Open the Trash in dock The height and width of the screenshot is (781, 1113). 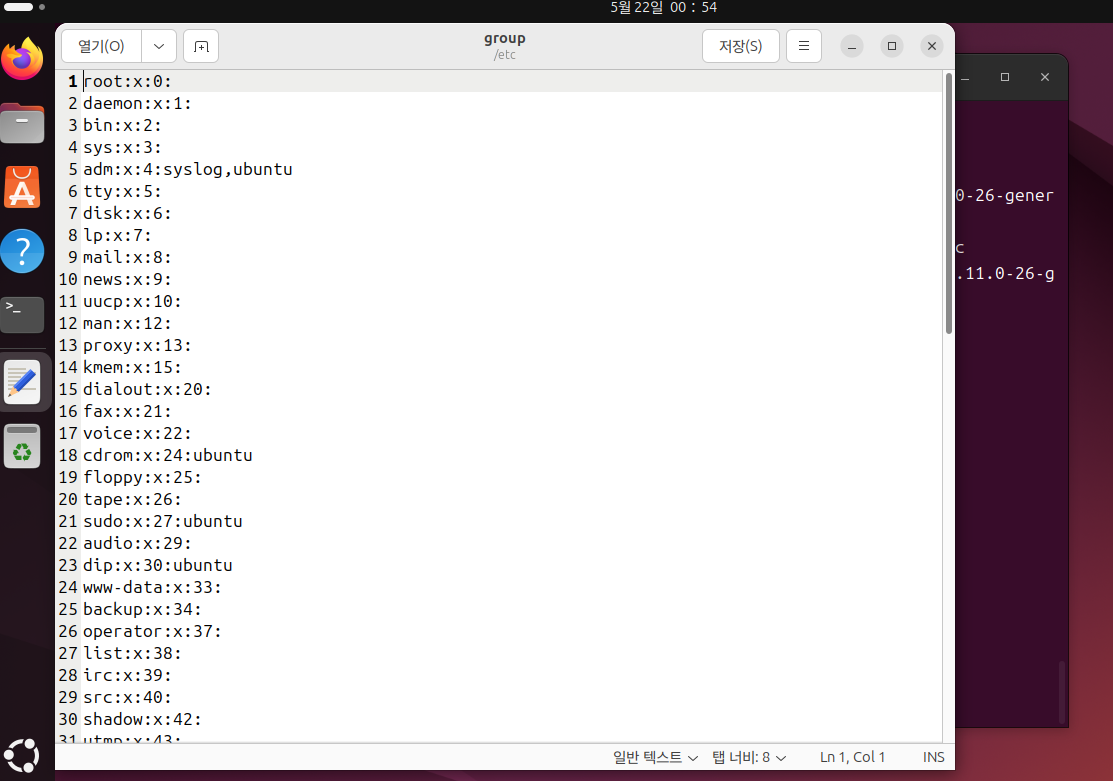pos(22,446)
